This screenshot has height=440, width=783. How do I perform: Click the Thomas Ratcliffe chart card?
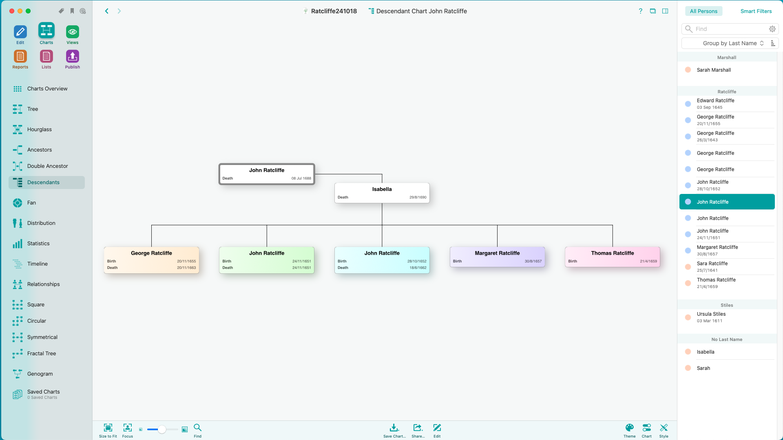pyautogui.click(x=613, y=257)
